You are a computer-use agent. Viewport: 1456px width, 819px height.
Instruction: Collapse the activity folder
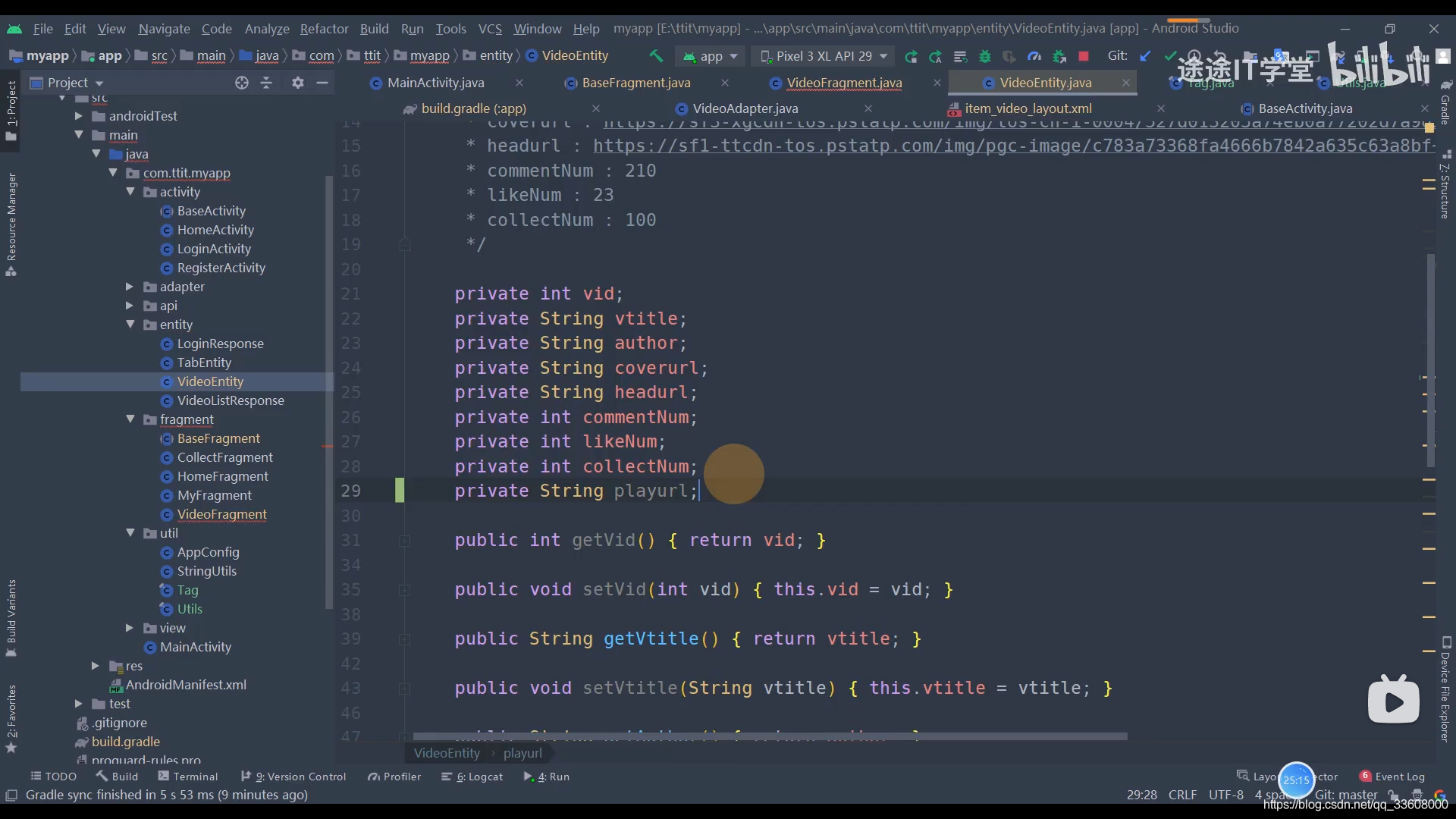(130, 192)
